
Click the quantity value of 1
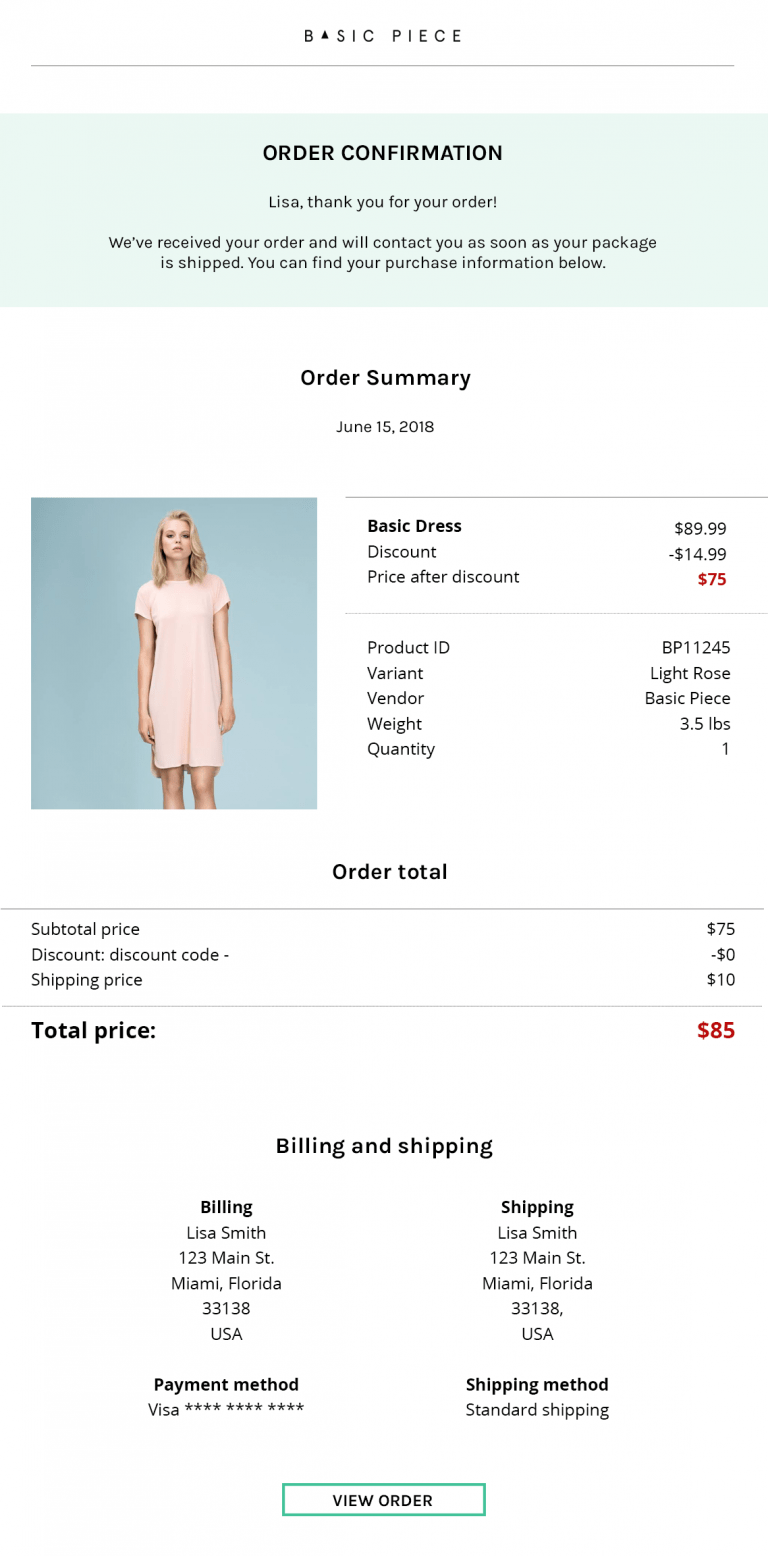click(x=728, y=748)
